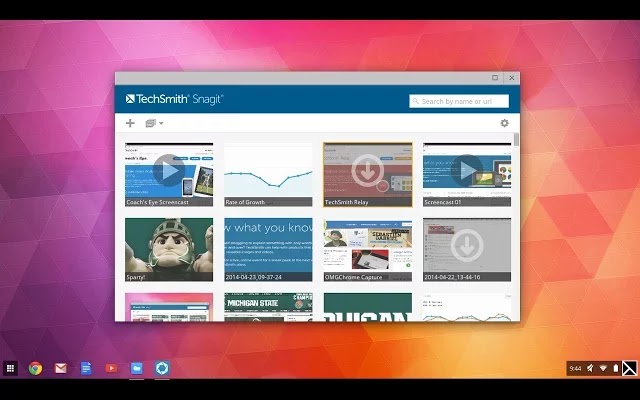Download the 2014-04-22_13-44-16 capture

point(467,245)
